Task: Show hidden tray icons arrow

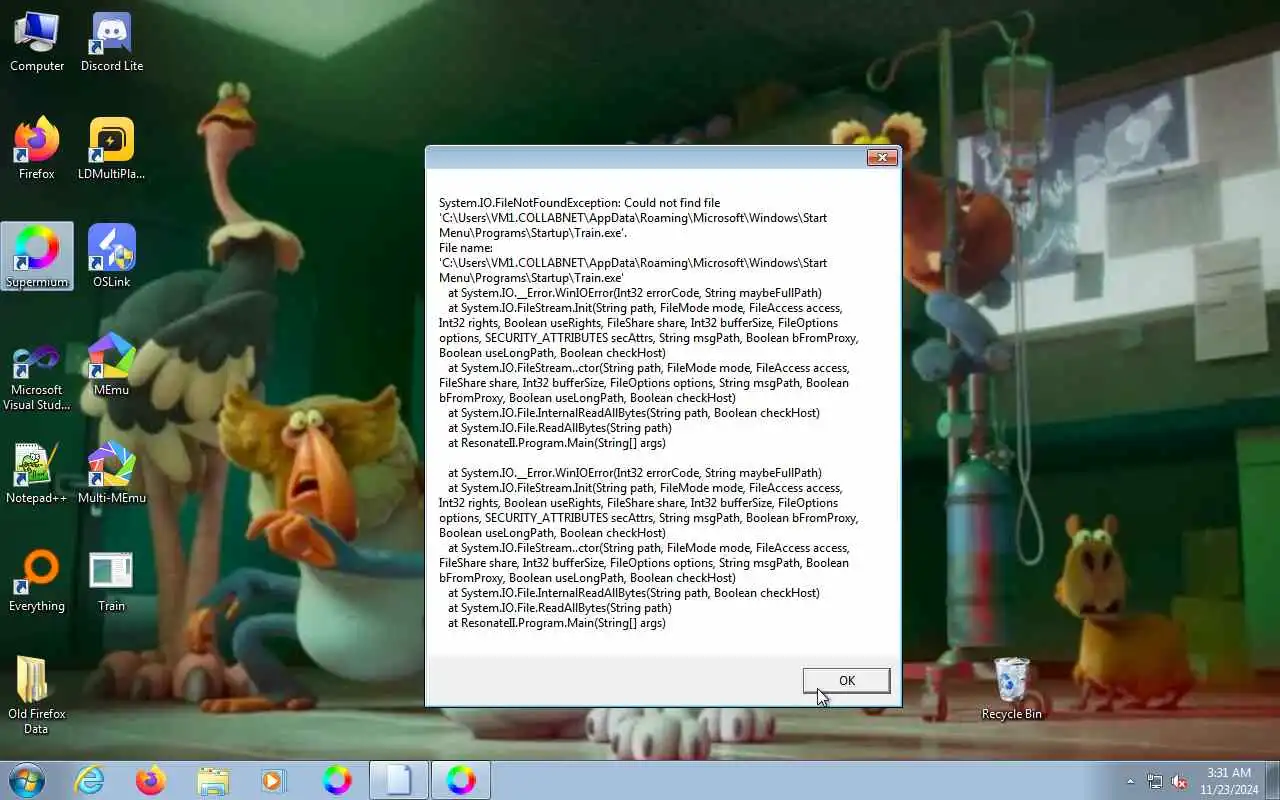Action: [x=1131, y=781]
